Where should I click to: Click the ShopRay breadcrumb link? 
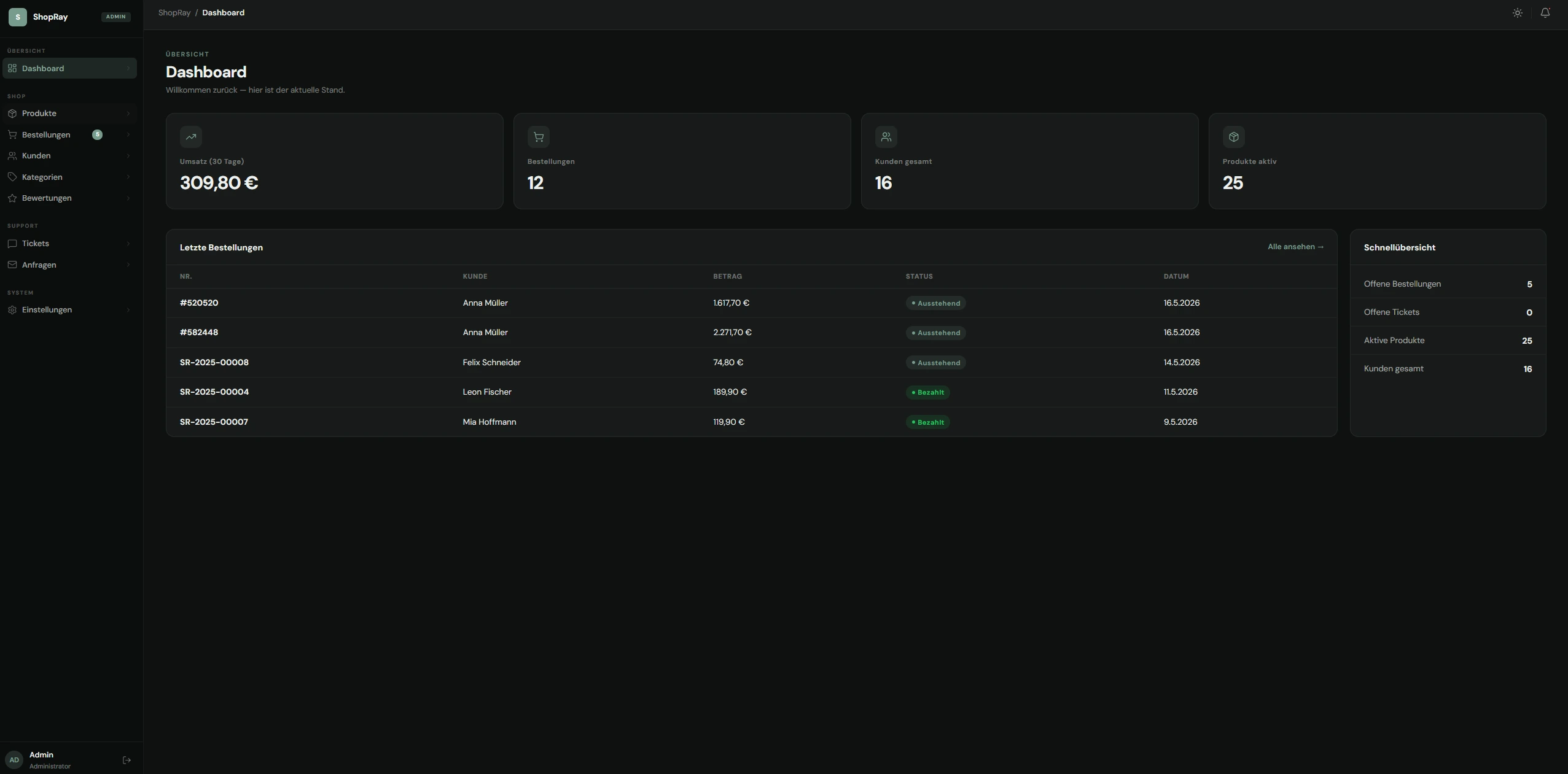[x=174, y=13]
